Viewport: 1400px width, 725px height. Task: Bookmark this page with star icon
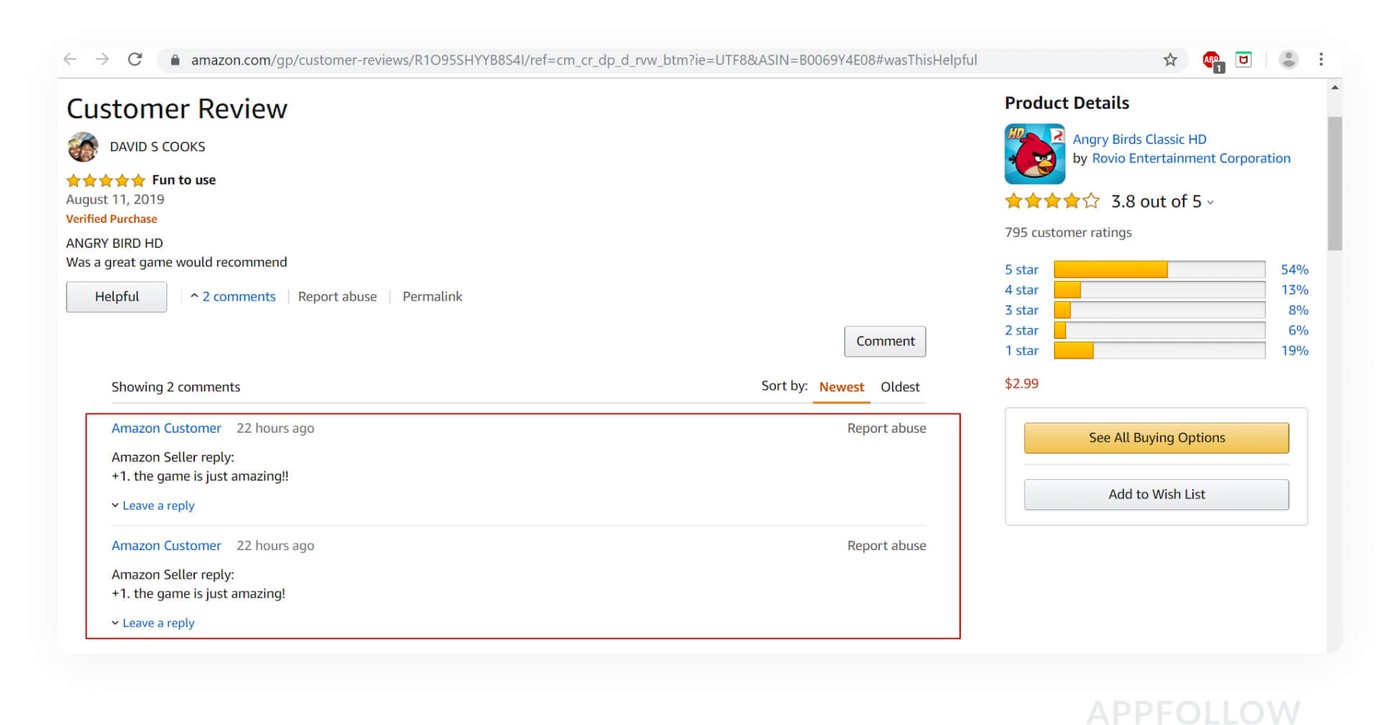pyautogui.click(x=1170, y=60)
